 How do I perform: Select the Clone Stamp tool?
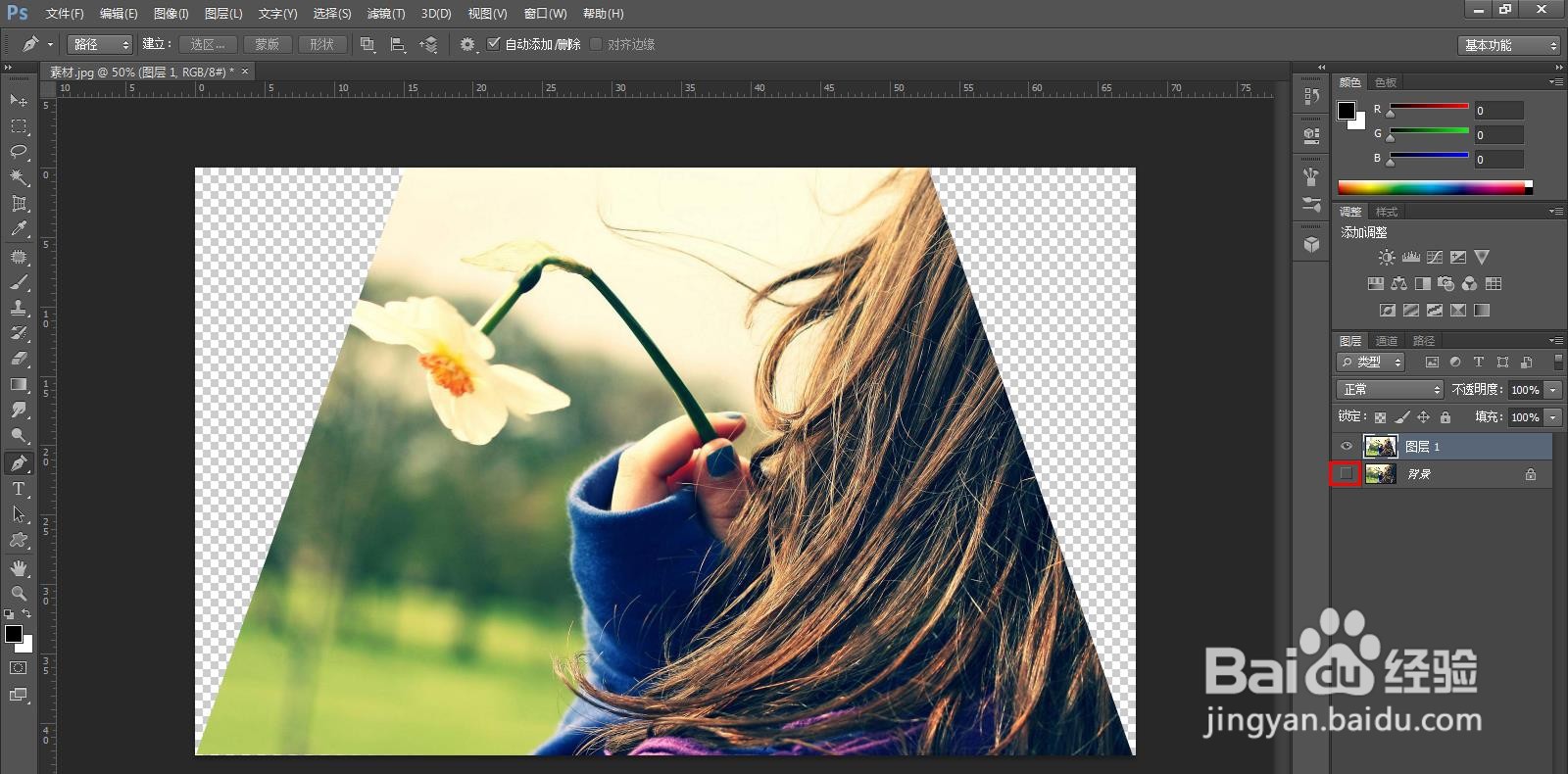(x=19, y=308)
